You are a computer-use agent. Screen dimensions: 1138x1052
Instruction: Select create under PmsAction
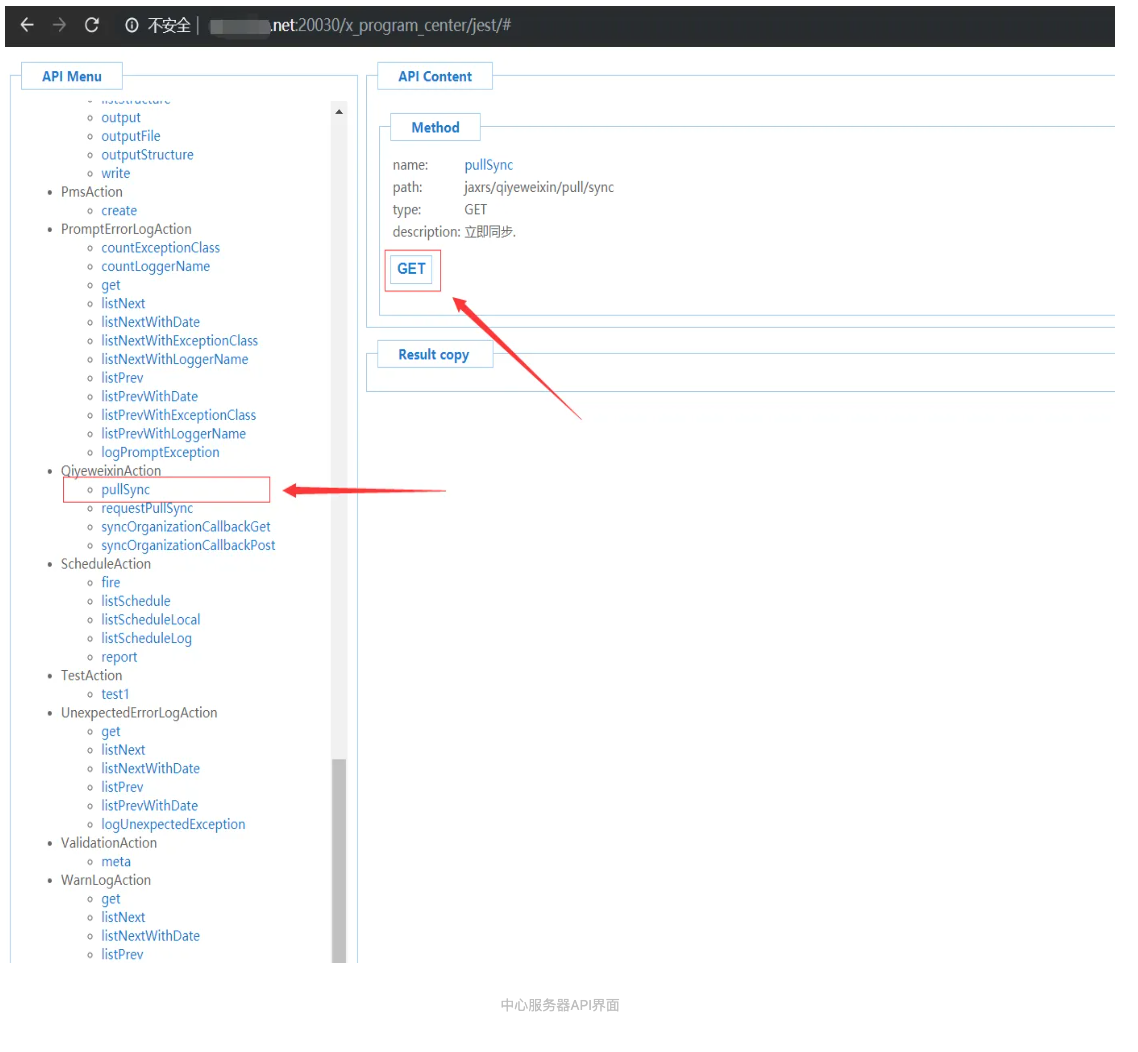click(x=119, y=211)
